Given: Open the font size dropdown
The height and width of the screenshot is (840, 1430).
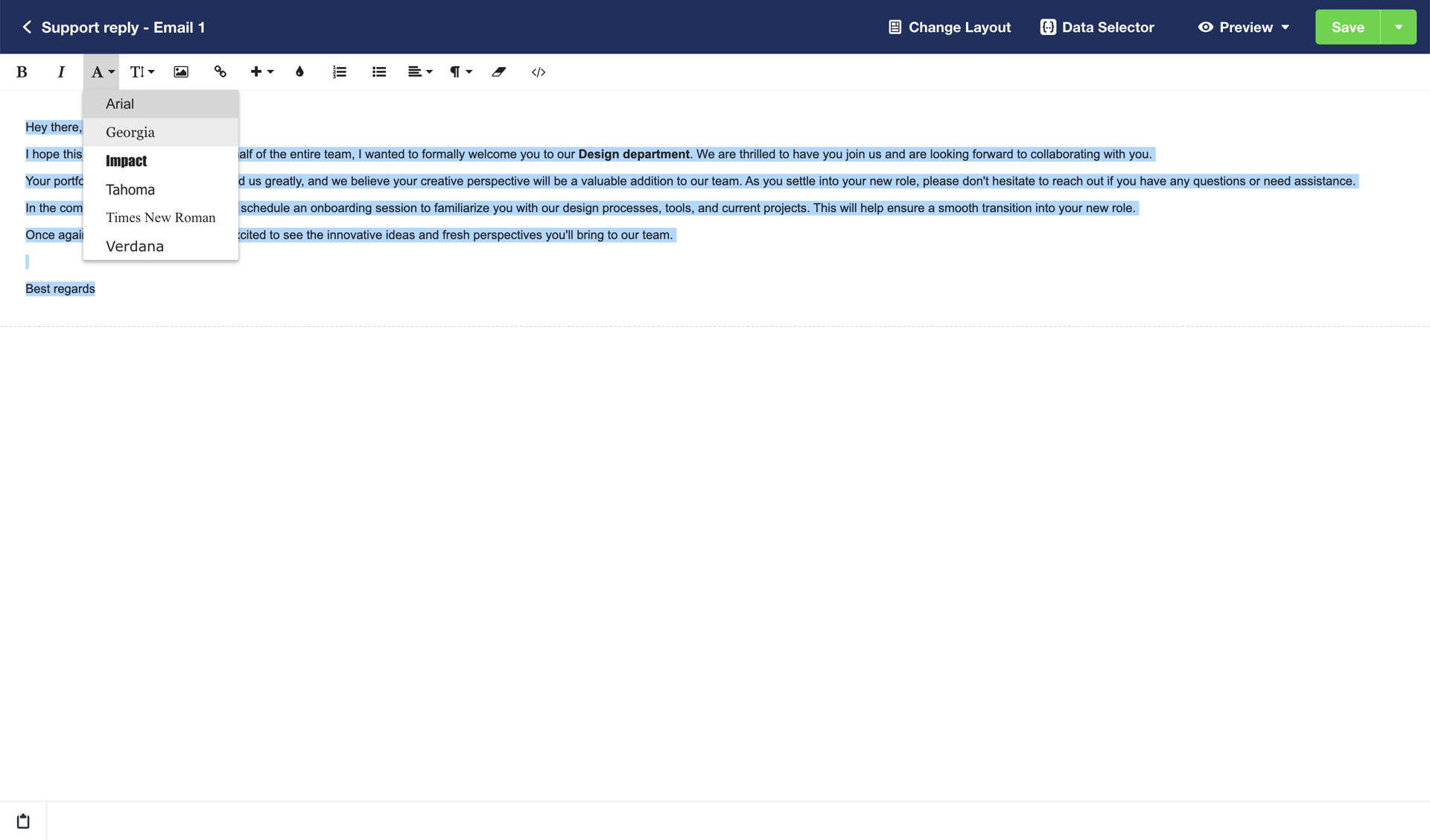Looking at the screenshot, I should [x=142, y=72].
